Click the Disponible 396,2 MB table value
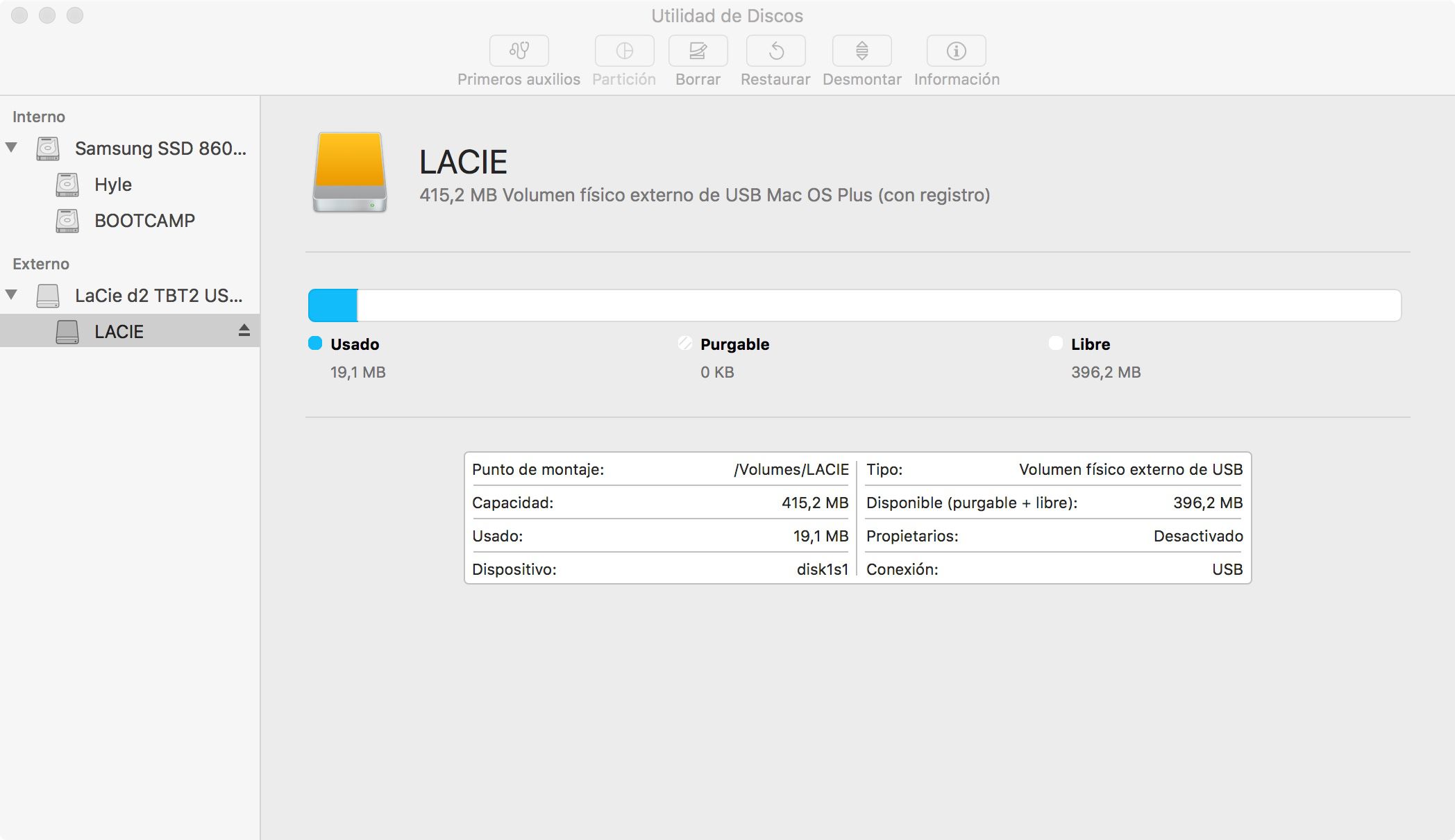The width and height of the screenshot is (1455, 840). (1208, 503)
